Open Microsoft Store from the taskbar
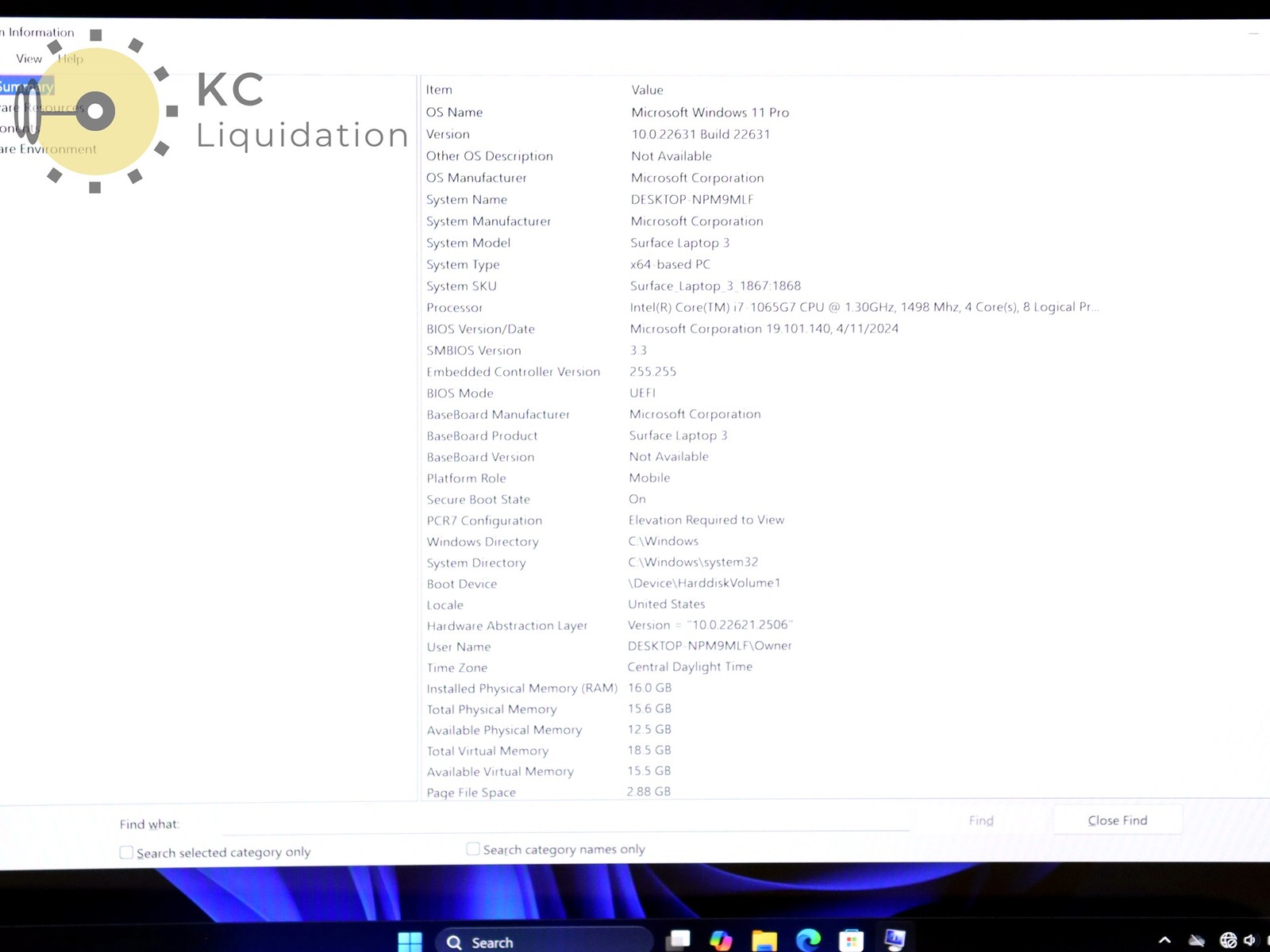Viewport: 1270px width, 952px height. [x=851, y=941]
